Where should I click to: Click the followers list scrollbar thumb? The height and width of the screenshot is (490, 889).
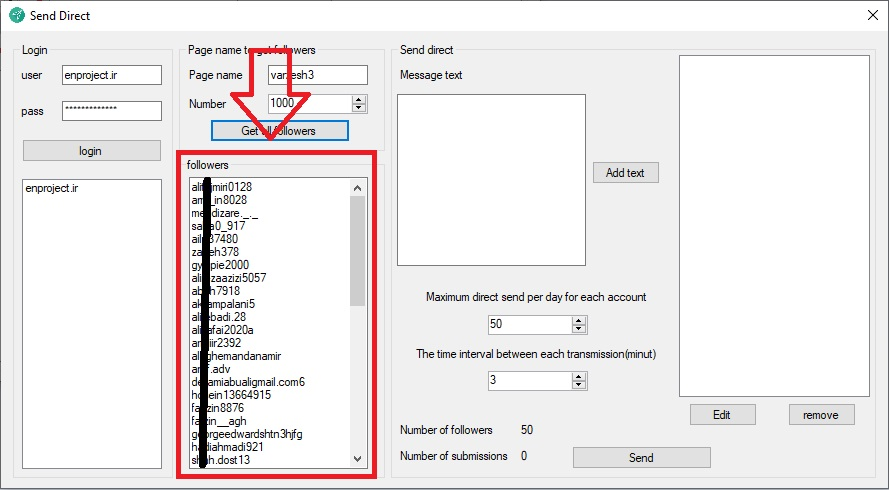(357, 250)
